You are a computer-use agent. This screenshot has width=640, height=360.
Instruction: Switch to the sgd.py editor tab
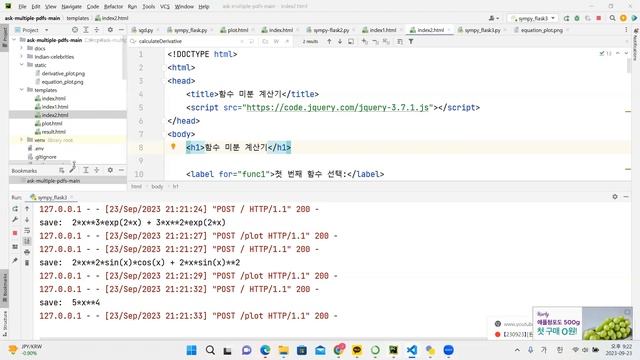coord(142,30)
